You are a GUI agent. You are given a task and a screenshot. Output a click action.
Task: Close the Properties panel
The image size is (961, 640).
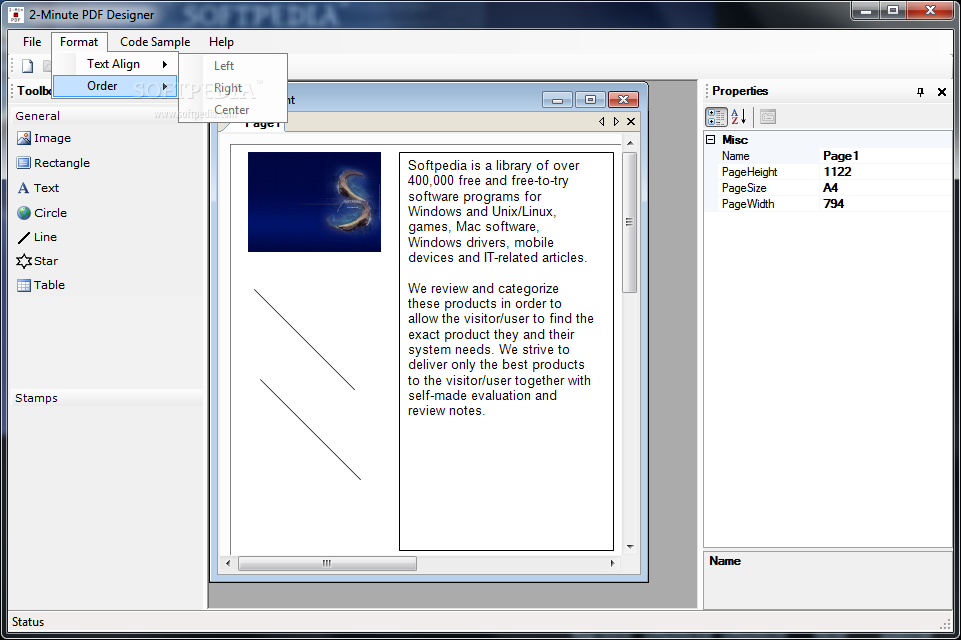942,92
